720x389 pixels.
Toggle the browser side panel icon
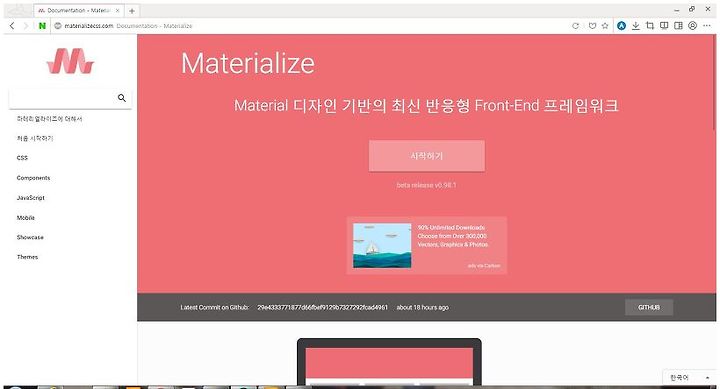678,26
